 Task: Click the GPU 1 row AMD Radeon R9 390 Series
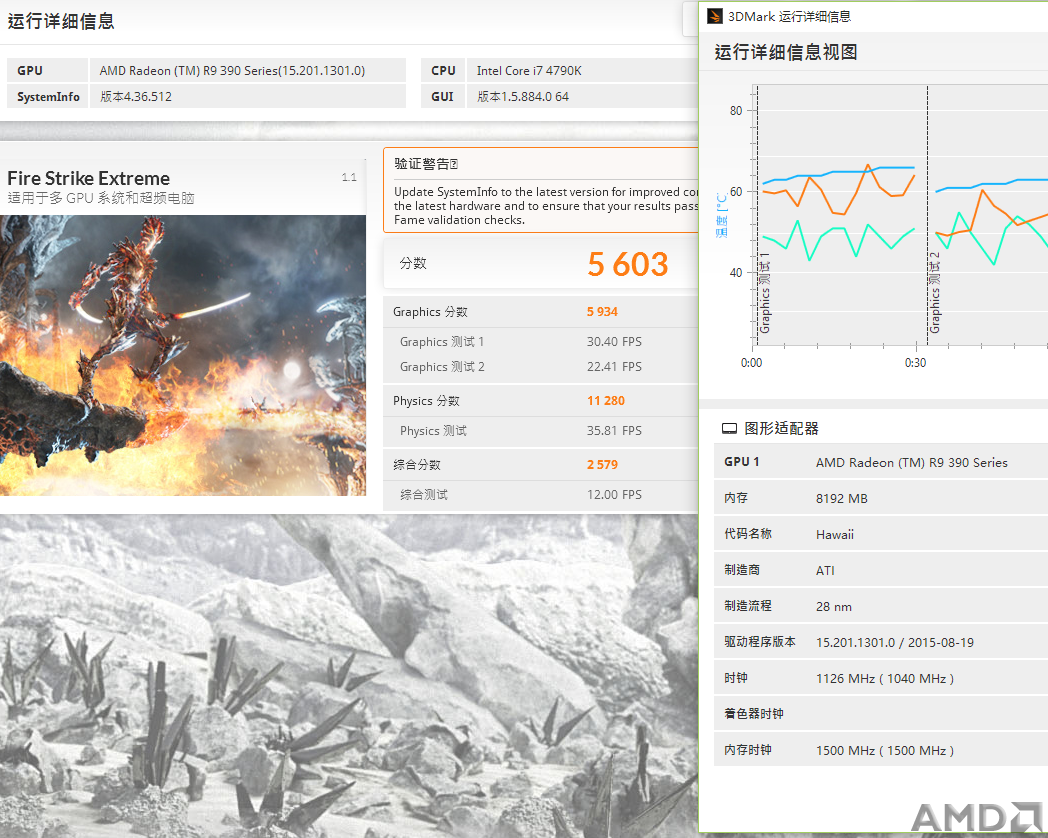point(881,462)
